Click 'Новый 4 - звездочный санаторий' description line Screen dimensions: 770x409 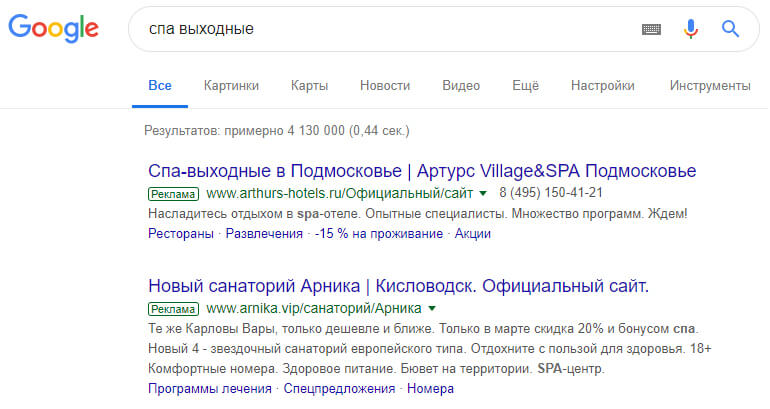click(430, 349)
